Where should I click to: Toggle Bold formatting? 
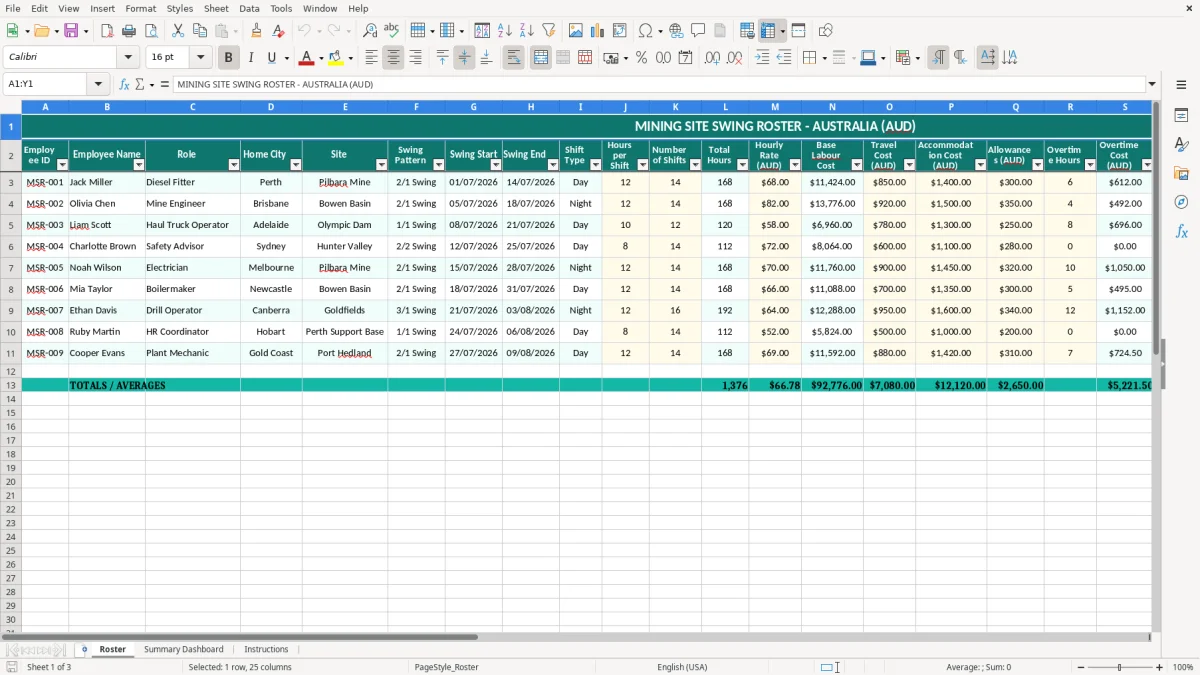click(x=228, y=58)
